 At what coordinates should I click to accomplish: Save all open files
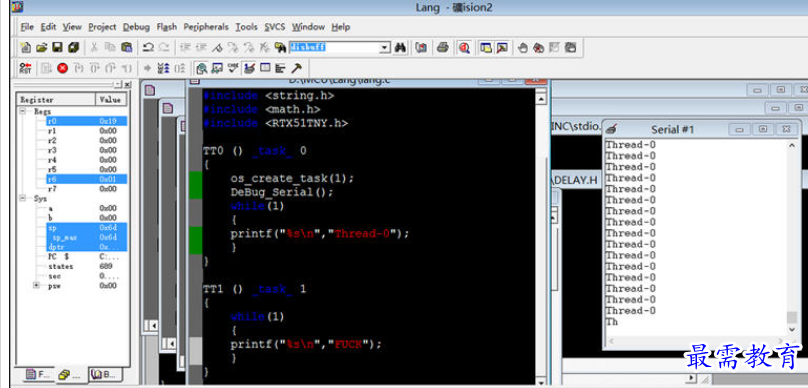pyautogui.click(x=73, y=47)
